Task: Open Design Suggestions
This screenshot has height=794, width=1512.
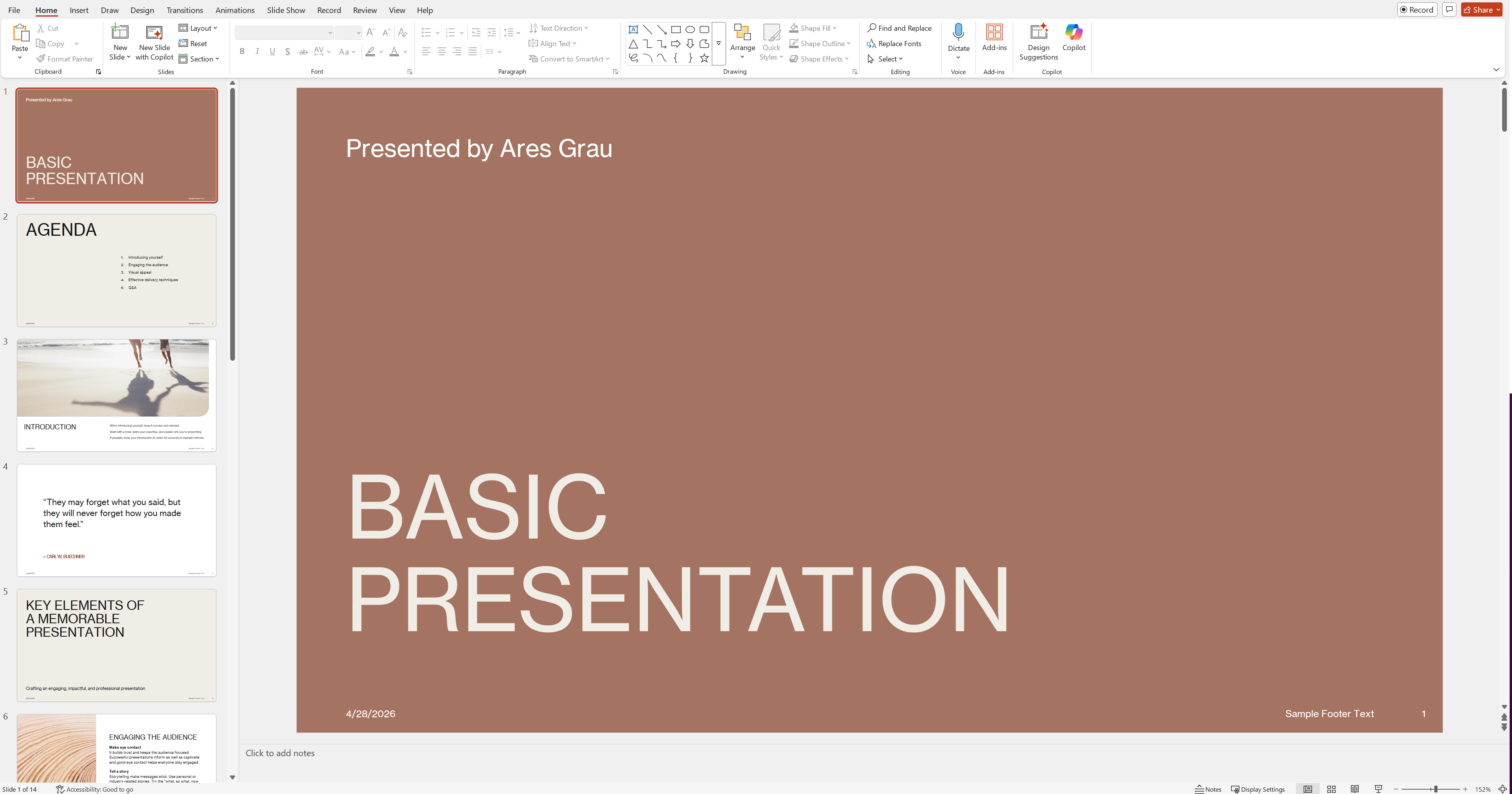Action: (x=1038, y=42)
